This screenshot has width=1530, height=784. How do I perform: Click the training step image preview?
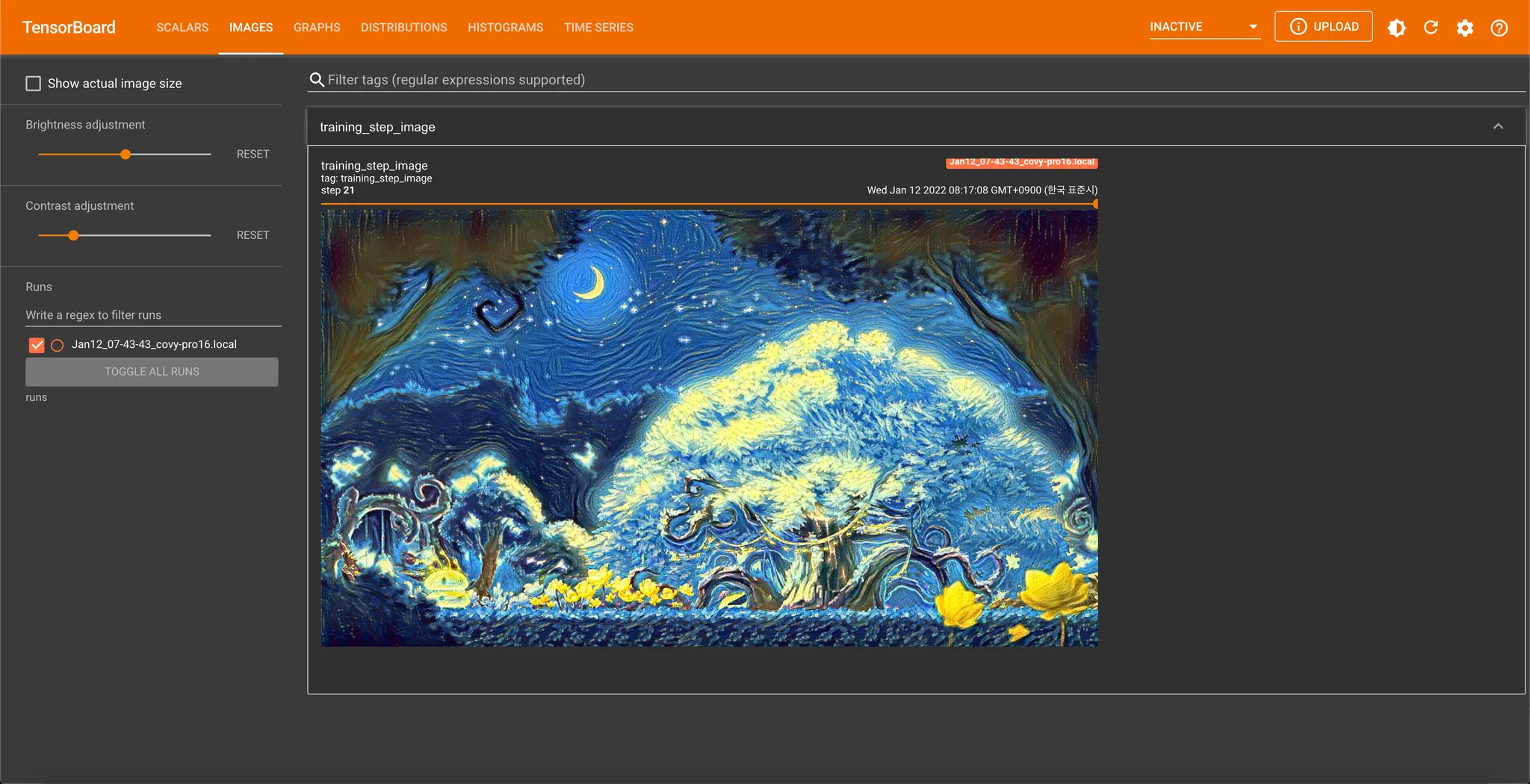[709, 428]
